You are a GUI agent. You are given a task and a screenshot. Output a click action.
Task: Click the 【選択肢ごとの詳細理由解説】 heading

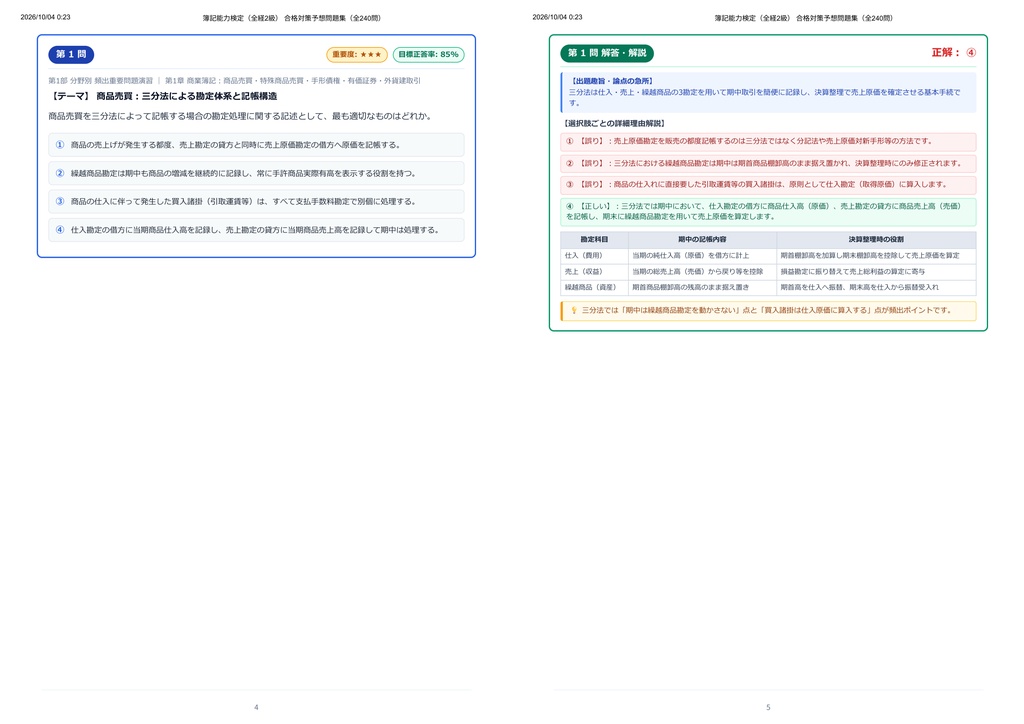(613, 123)
